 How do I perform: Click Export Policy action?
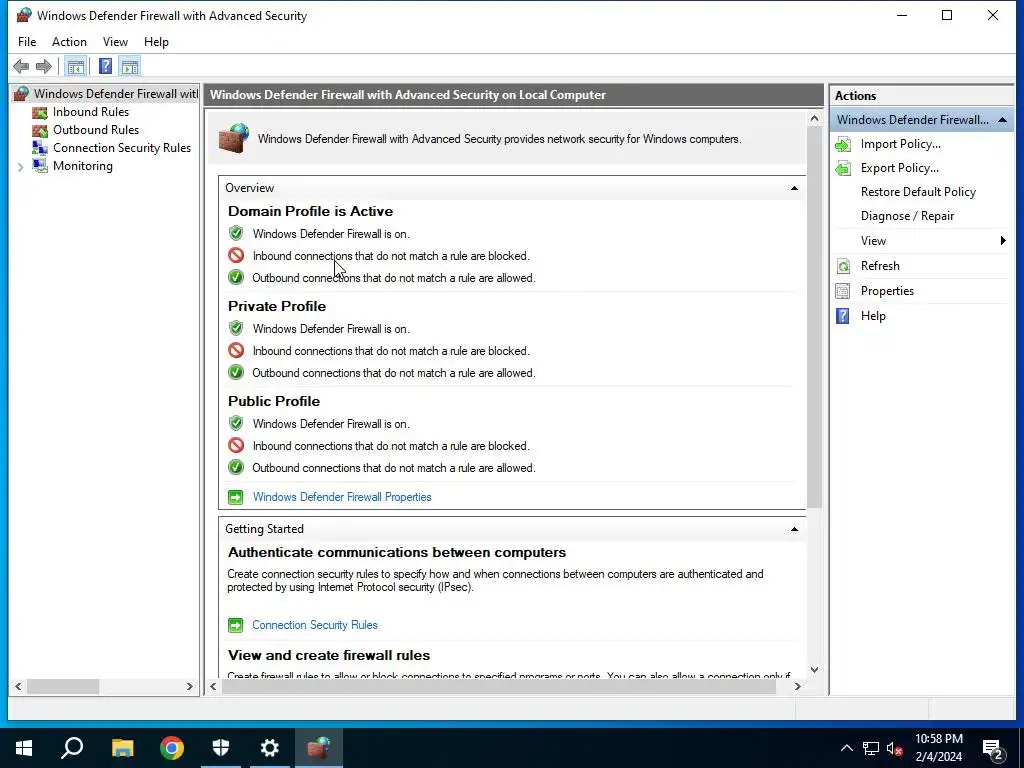coord(899,168)
